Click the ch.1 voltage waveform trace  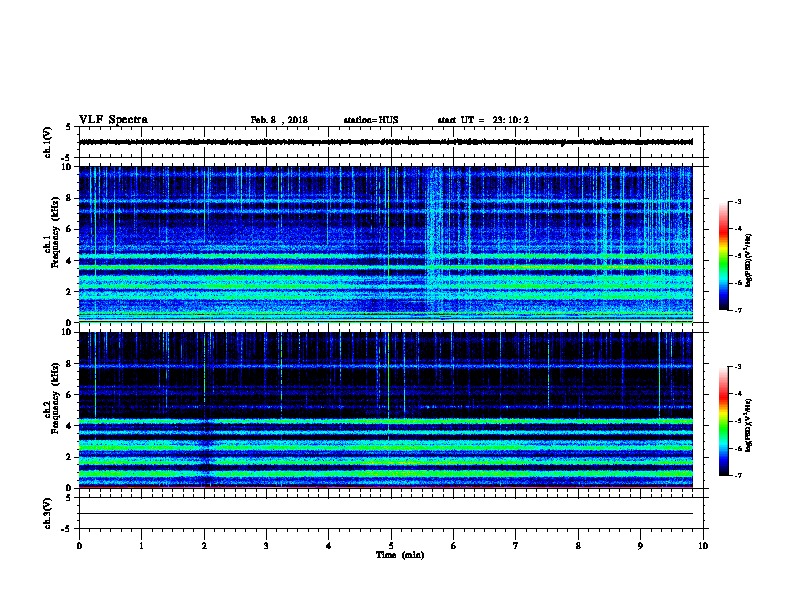(x=386, y=142)
